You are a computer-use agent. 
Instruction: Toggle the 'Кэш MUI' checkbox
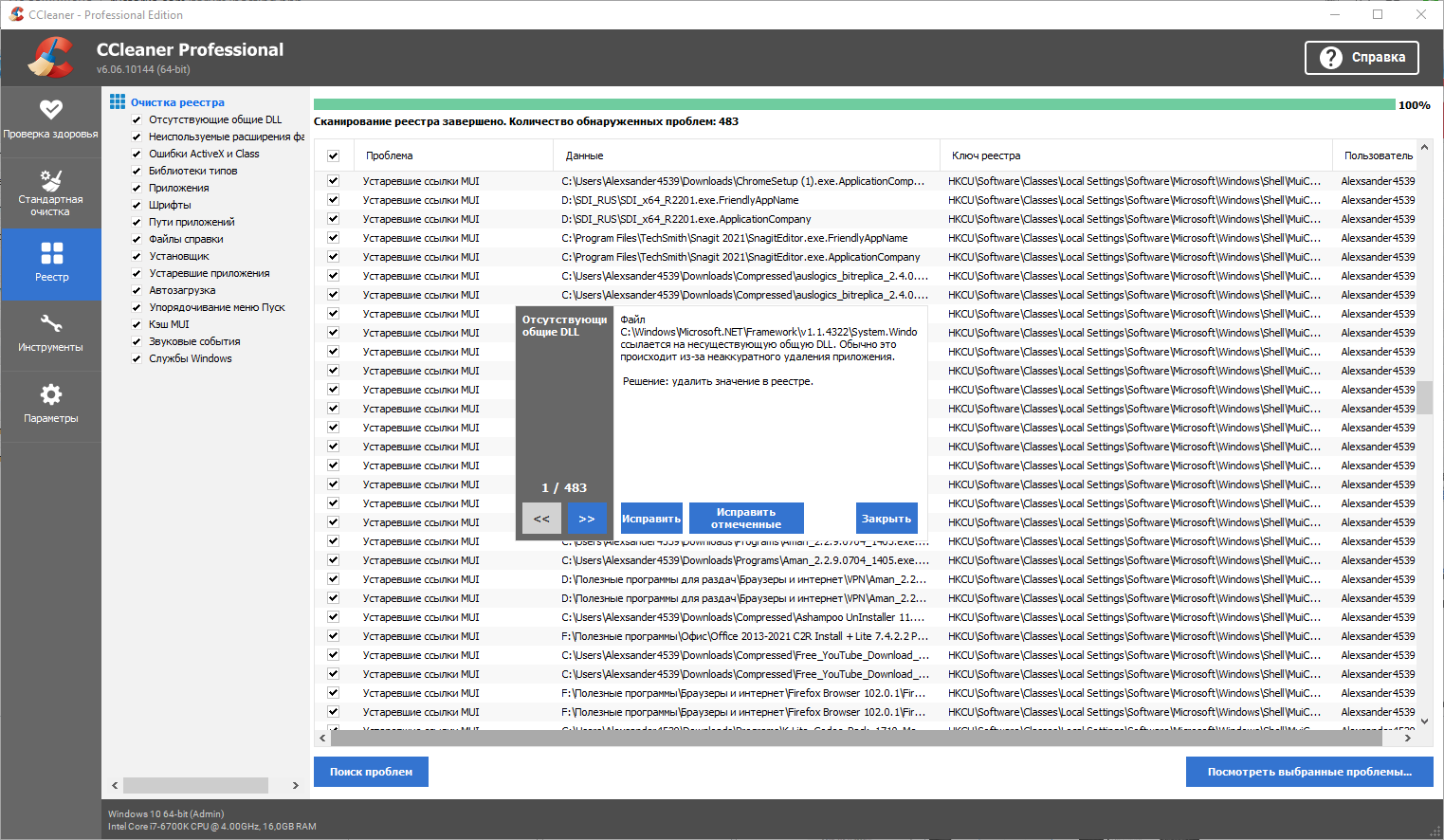(137, 324)
